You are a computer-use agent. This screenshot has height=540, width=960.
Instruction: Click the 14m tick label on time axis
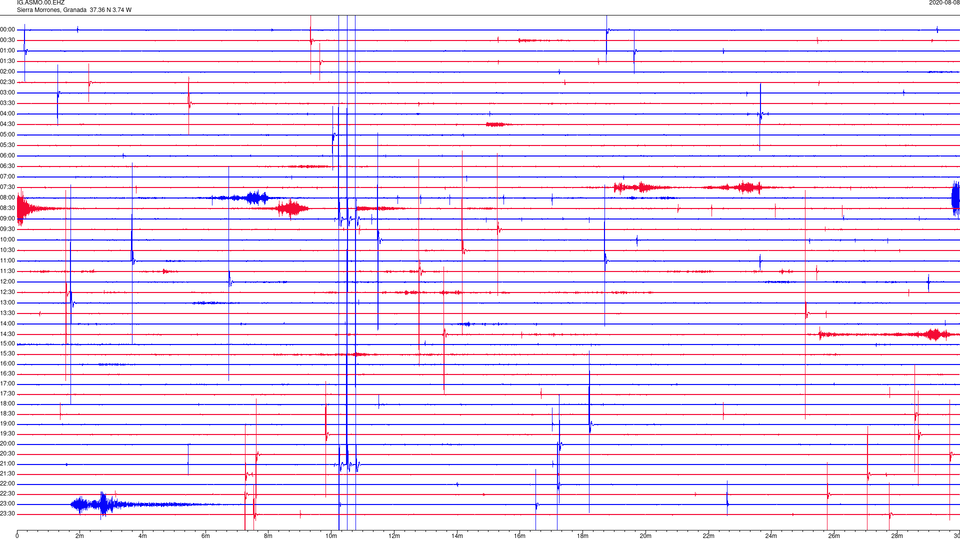[x=457, y=536]
